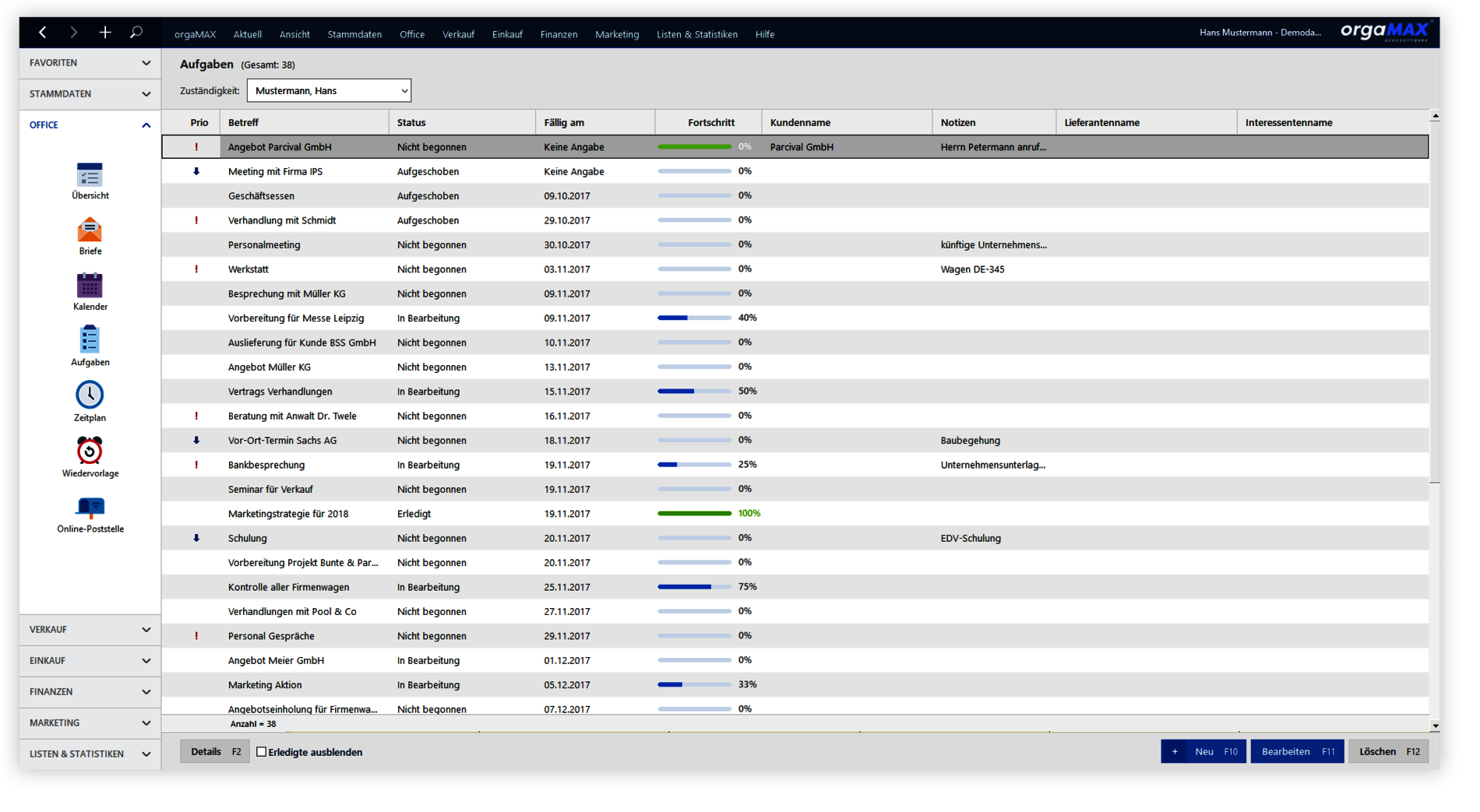Click progress bar of Marketingstrategie für 2018
1480x812 pixels.
pos(694,514)
